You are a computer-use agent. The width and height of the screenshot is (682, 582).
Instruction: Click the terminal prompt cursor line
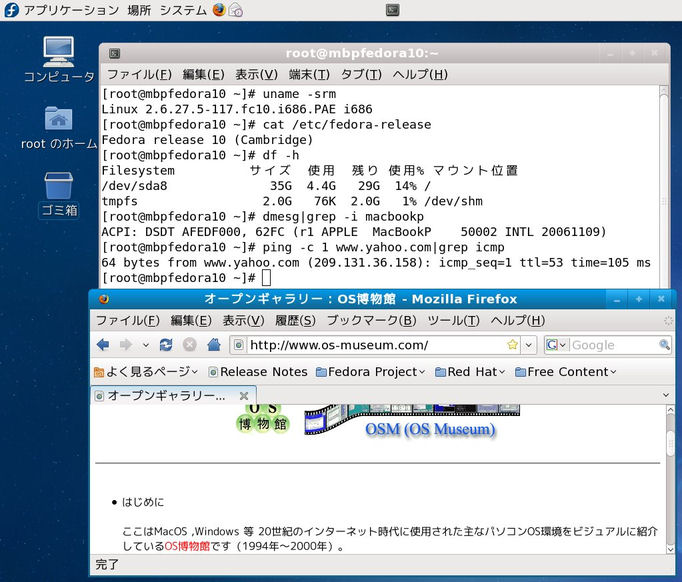pyautogui.click(x=186, y=278)
